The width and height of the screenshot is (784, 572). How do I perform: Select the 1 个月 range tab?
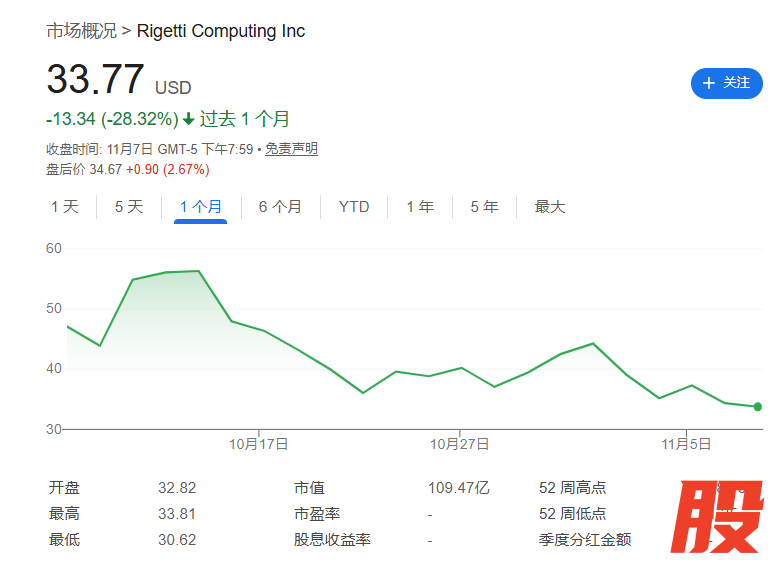point(200,207)
